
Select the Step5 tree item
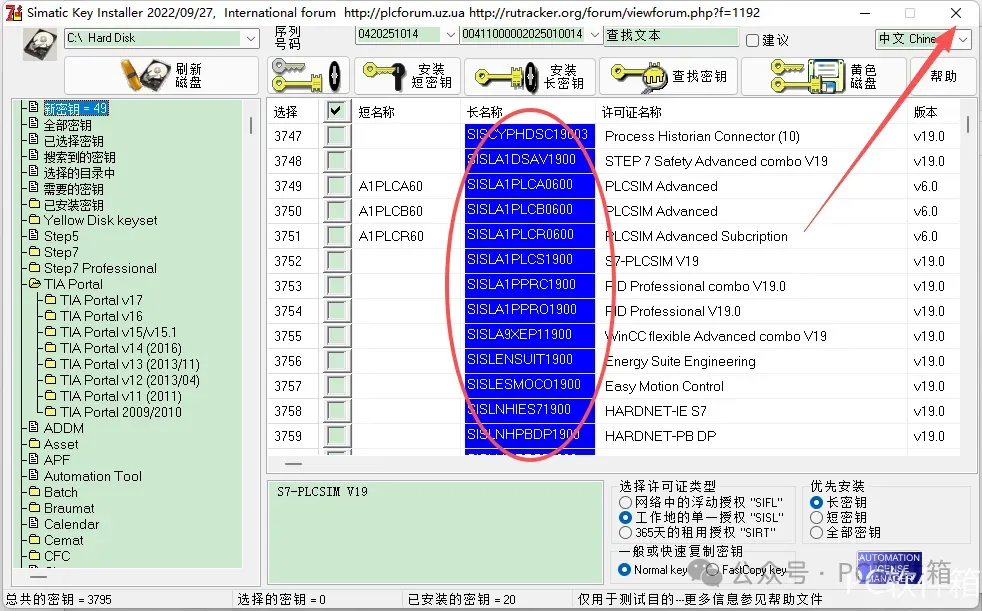[61, 236]
